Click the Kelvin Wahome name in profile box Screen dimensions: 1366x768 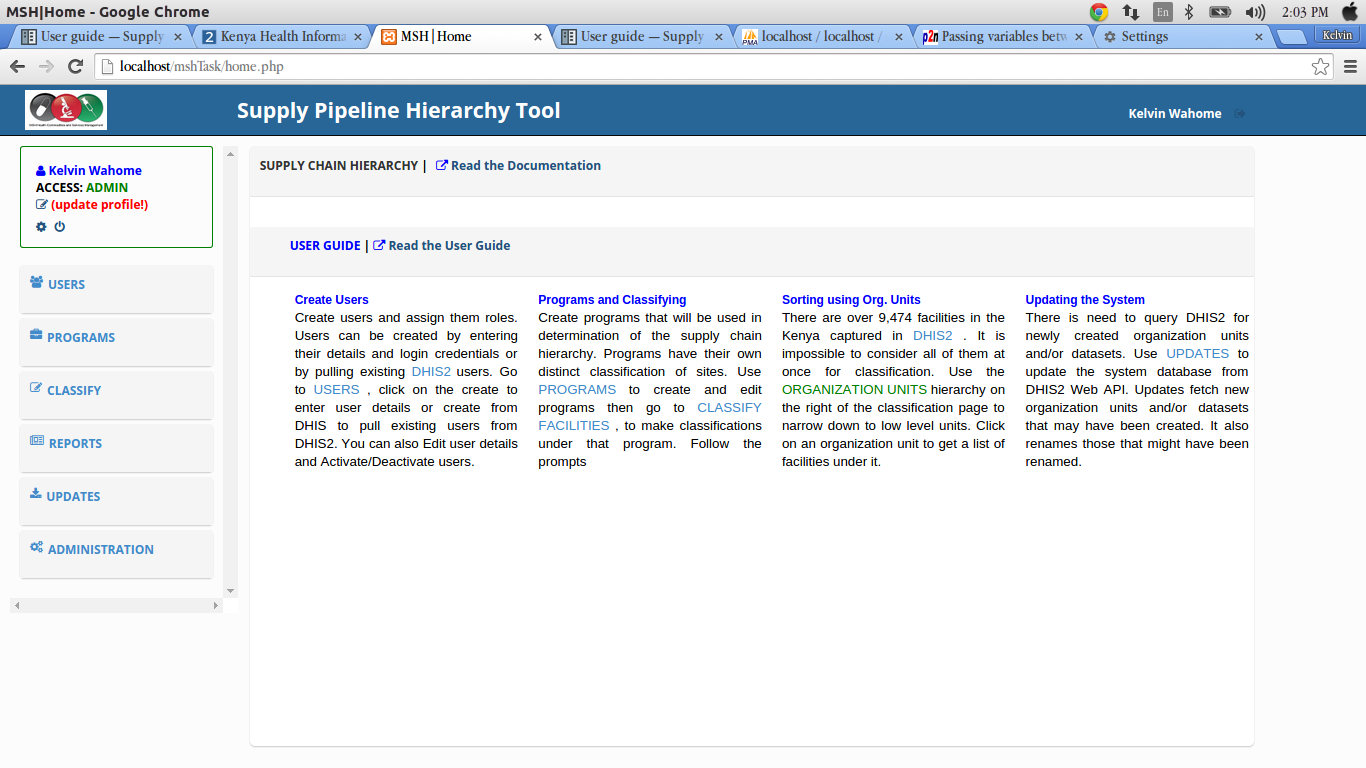[x=95, y=171]
